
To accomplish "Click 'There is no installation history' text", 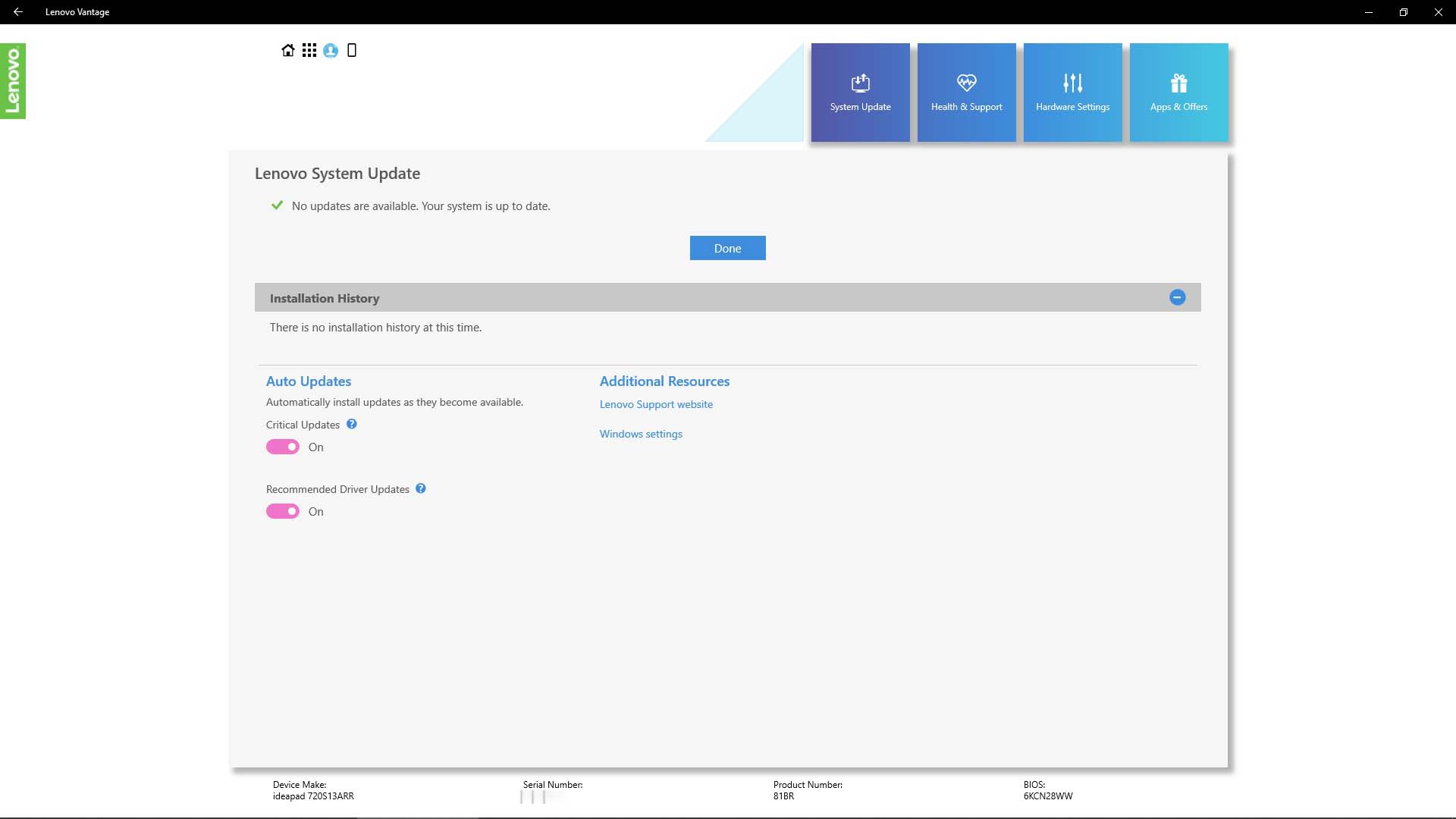I will point(375,328).
